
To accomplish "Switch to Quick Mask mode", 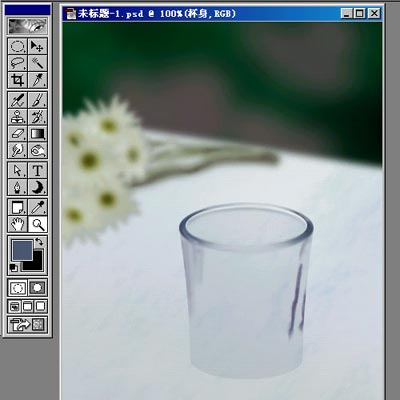I will [x=37, y=288].
